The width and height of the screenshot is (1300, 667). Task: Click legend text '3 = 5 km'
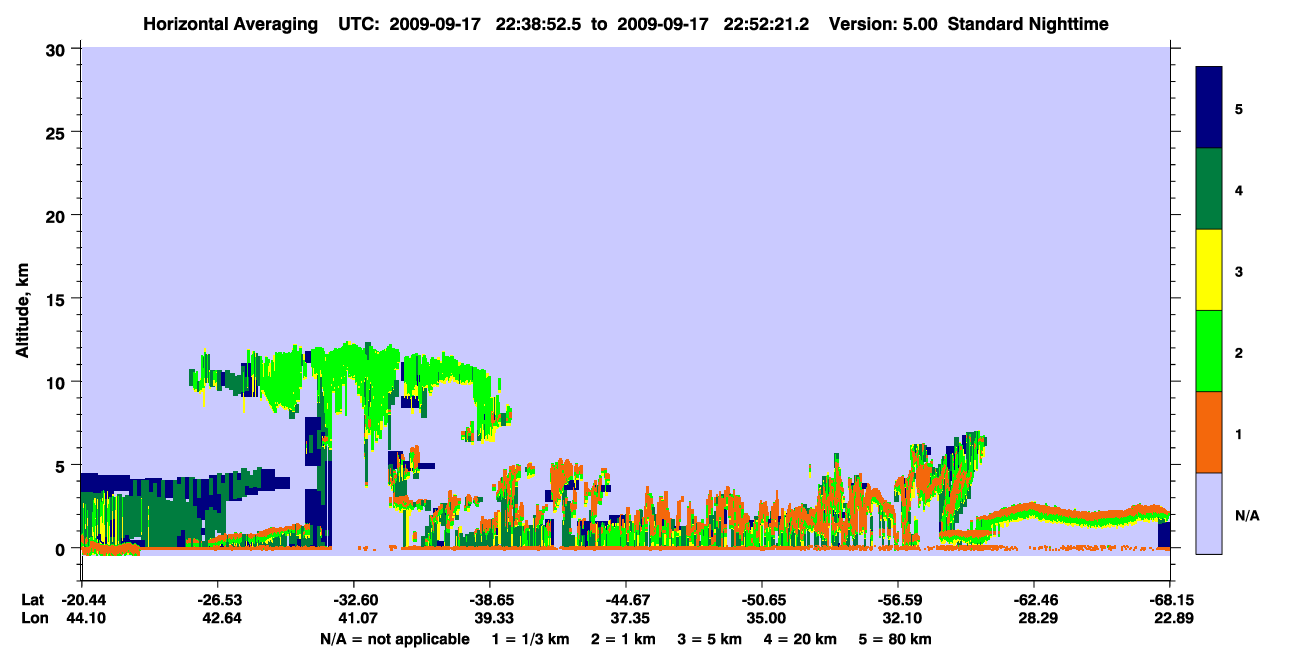pyautogui.click(x=711, y=639)
